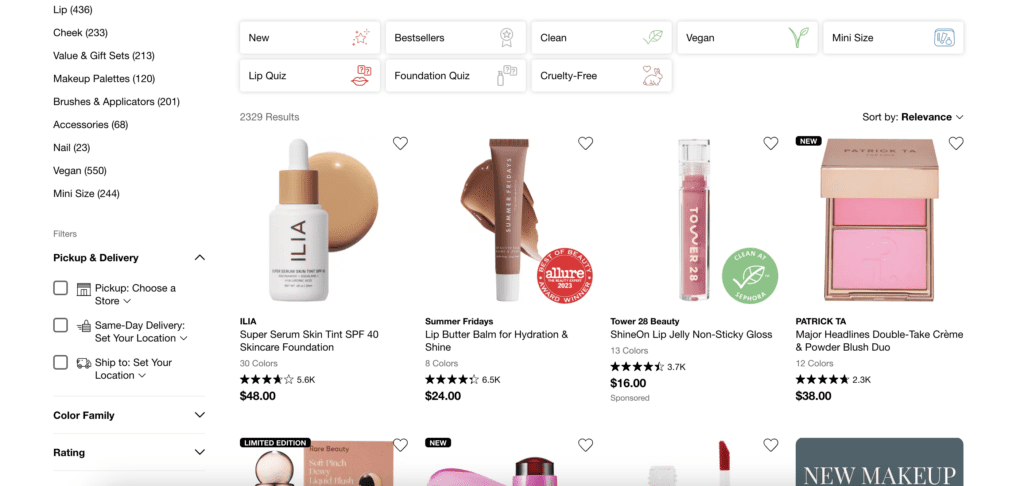
Task: Expand the Color Family filter
Action: pyautogui.click(x=129, y=415)
